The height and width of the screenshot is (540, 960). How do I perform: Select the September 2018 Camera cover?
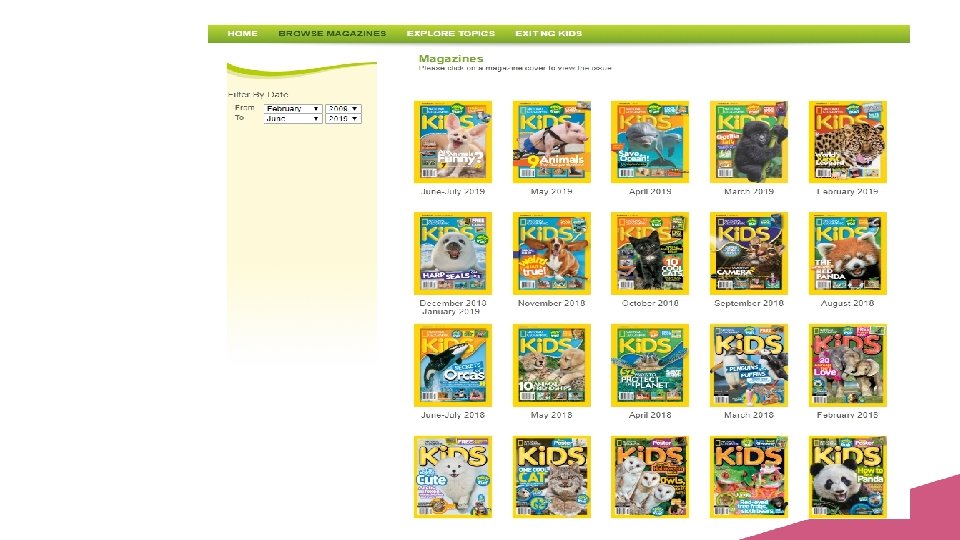point(749,253)
